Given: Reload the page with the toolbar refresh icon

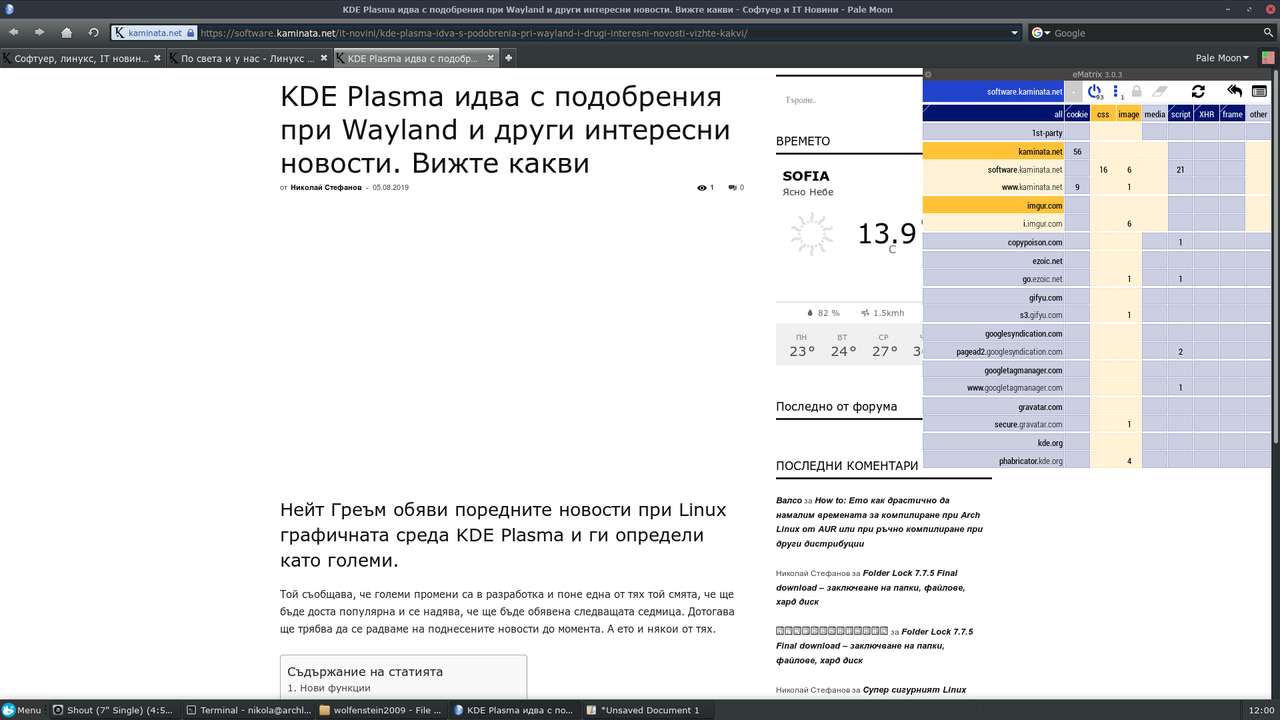Looking at the screenshot, I should (93, 32).
